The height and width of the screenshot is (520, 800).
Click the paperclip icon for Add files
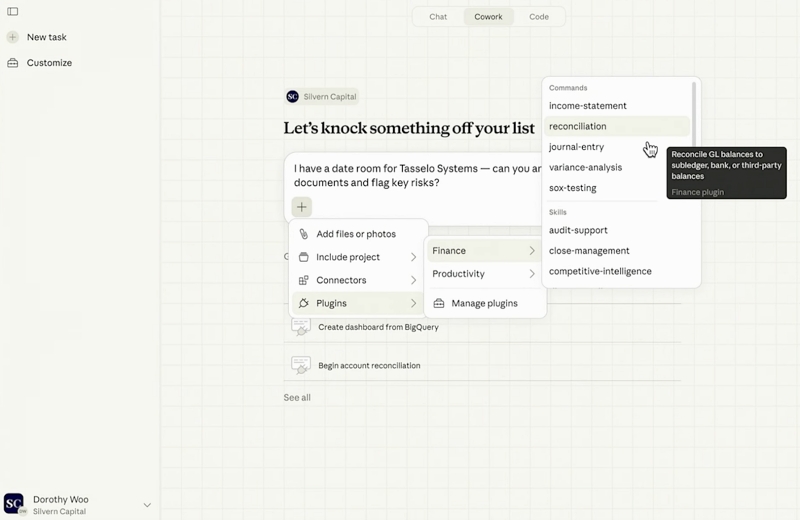pos(304,234)
